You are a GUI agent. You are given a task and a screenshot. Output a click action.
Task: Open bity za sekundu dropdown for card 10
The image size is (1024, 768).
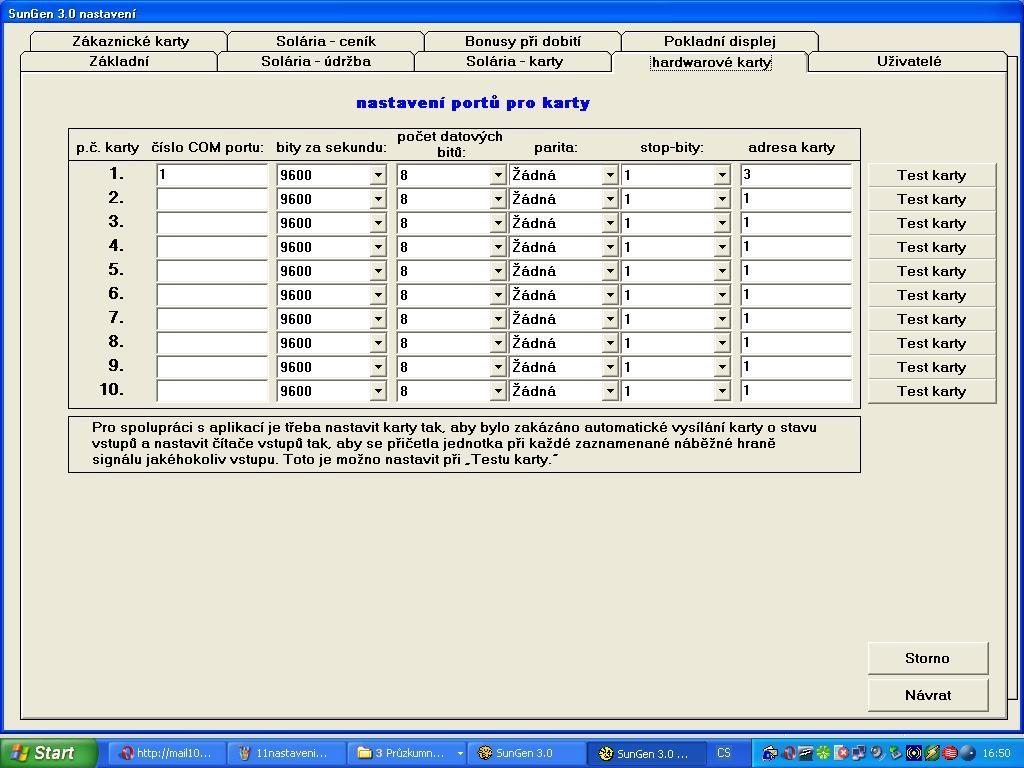click(x=378, y=391)
